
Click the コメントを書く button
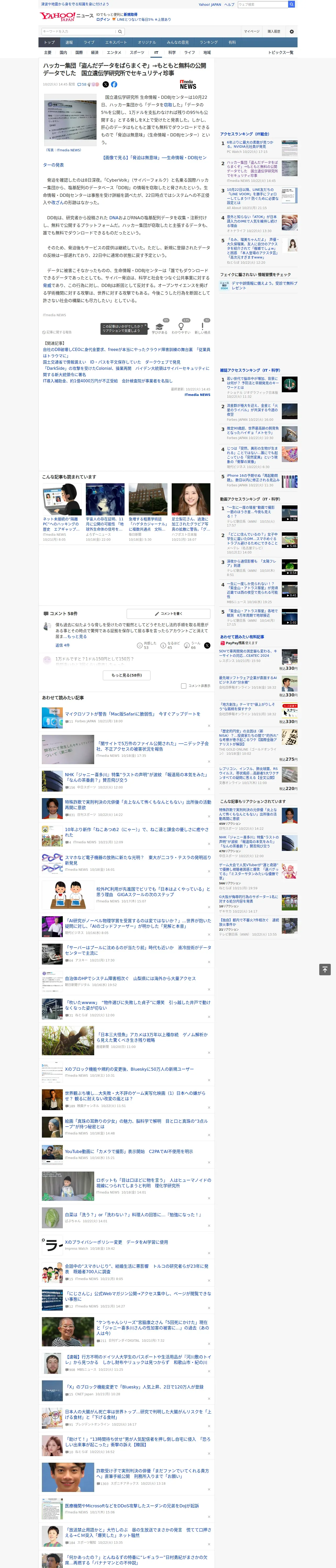168,614
